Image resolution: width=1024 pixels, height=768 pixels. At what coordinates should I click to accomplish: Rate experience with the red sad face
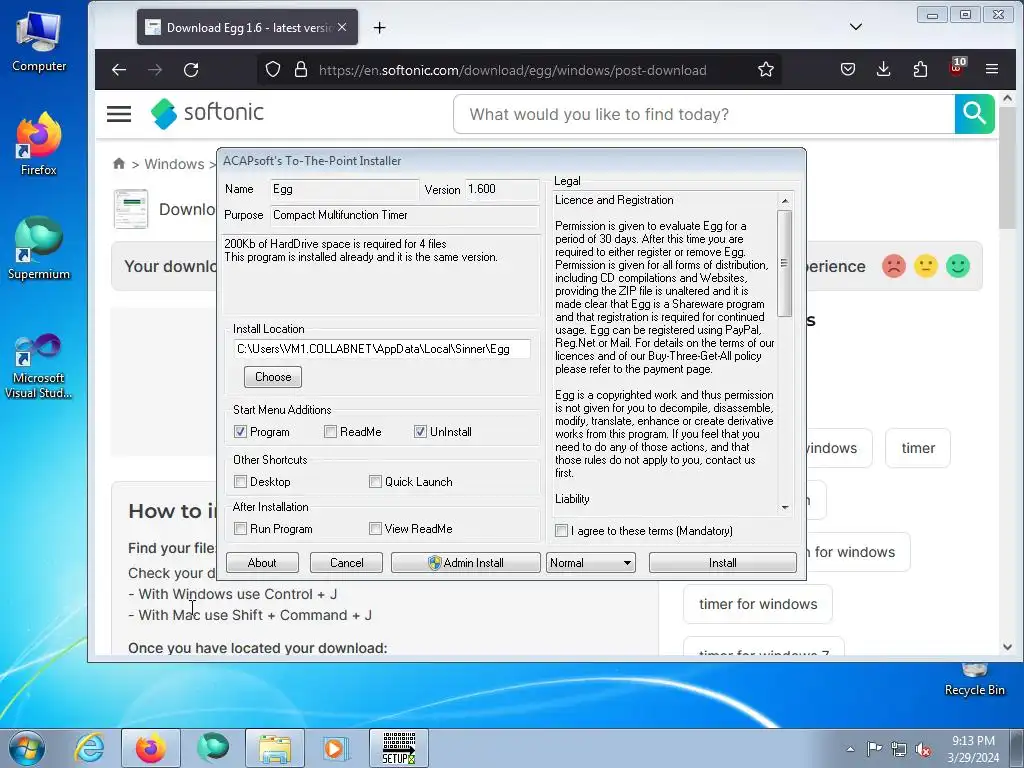pyautogui.click(x=893, y=266)
